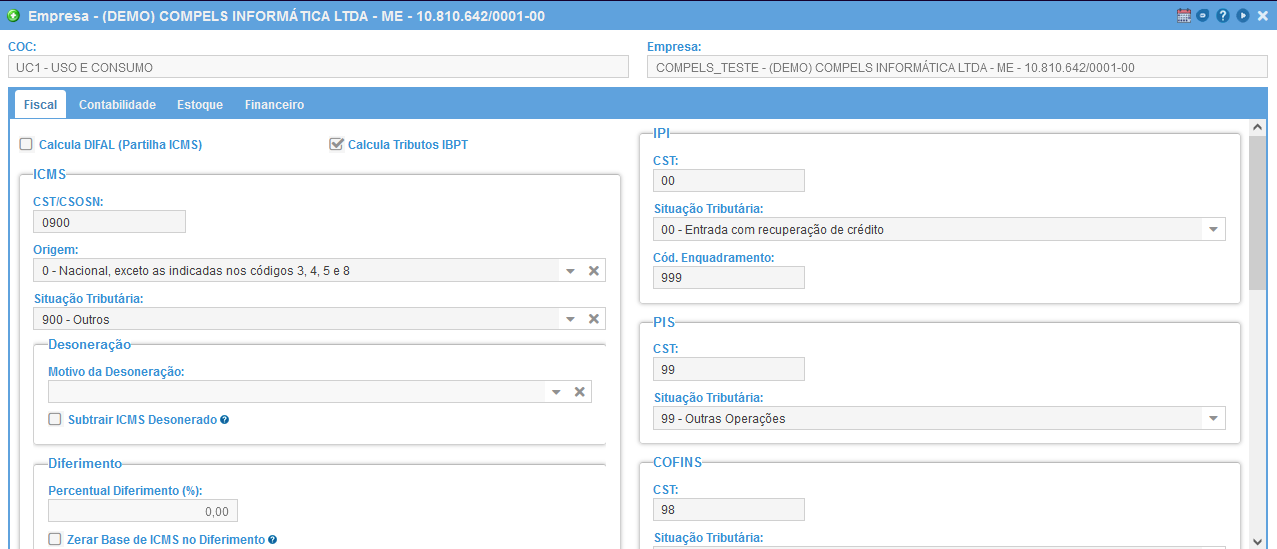The height and width of the screenshot is (549, 1277).
Task: Click the COC field UC1 - USO E CONSUMO
Action: click(318, 67)
